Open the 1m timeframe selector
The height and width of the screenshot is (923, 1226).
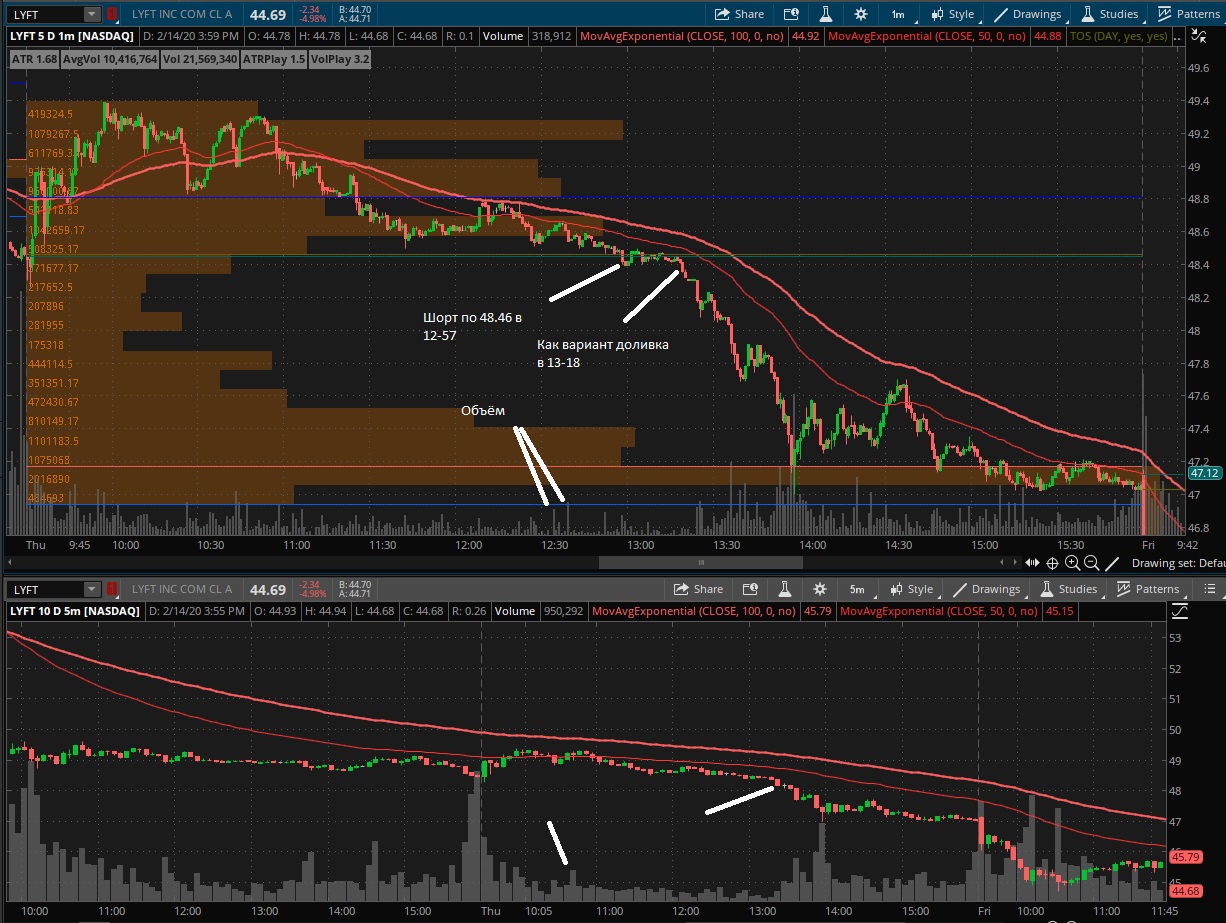point(898,14)
